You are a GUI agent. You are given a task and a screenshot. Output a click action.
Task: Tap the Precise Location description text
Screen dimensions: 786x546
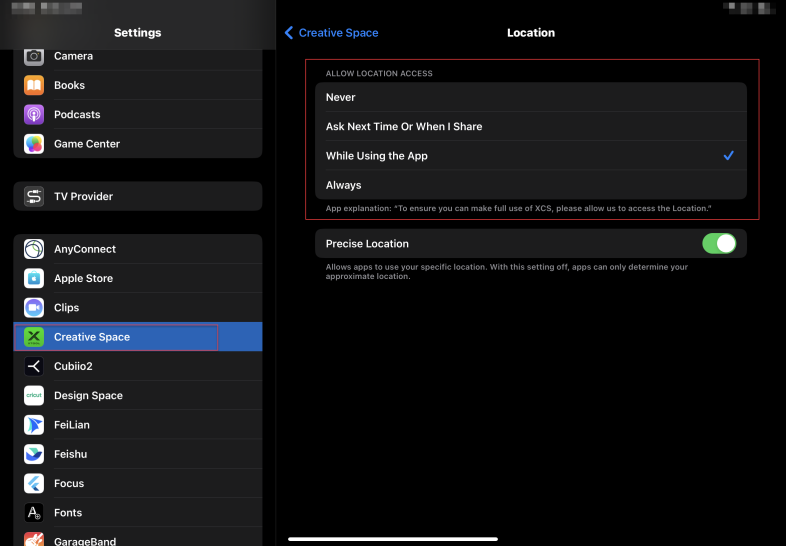point(507,271)
